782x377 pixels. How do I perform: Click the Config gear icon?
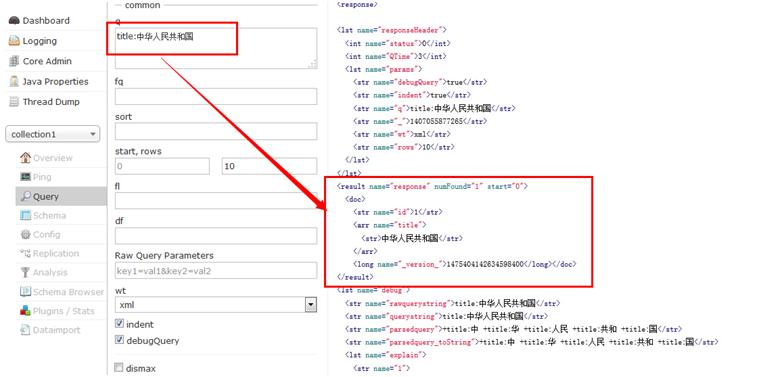(x=25, y=234)
